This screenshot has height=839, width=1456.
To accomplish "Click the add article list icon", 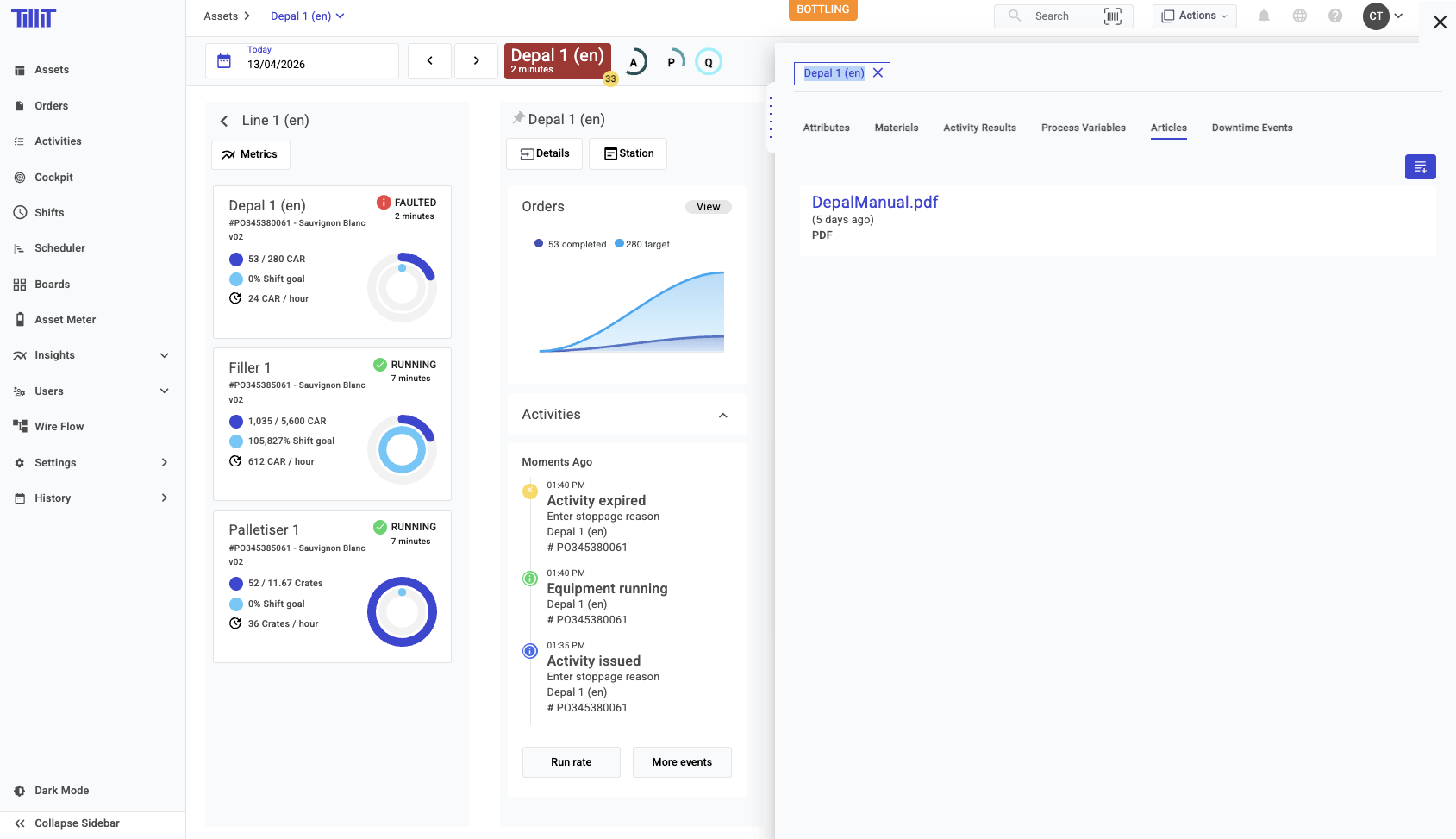I will [1420, 167].
